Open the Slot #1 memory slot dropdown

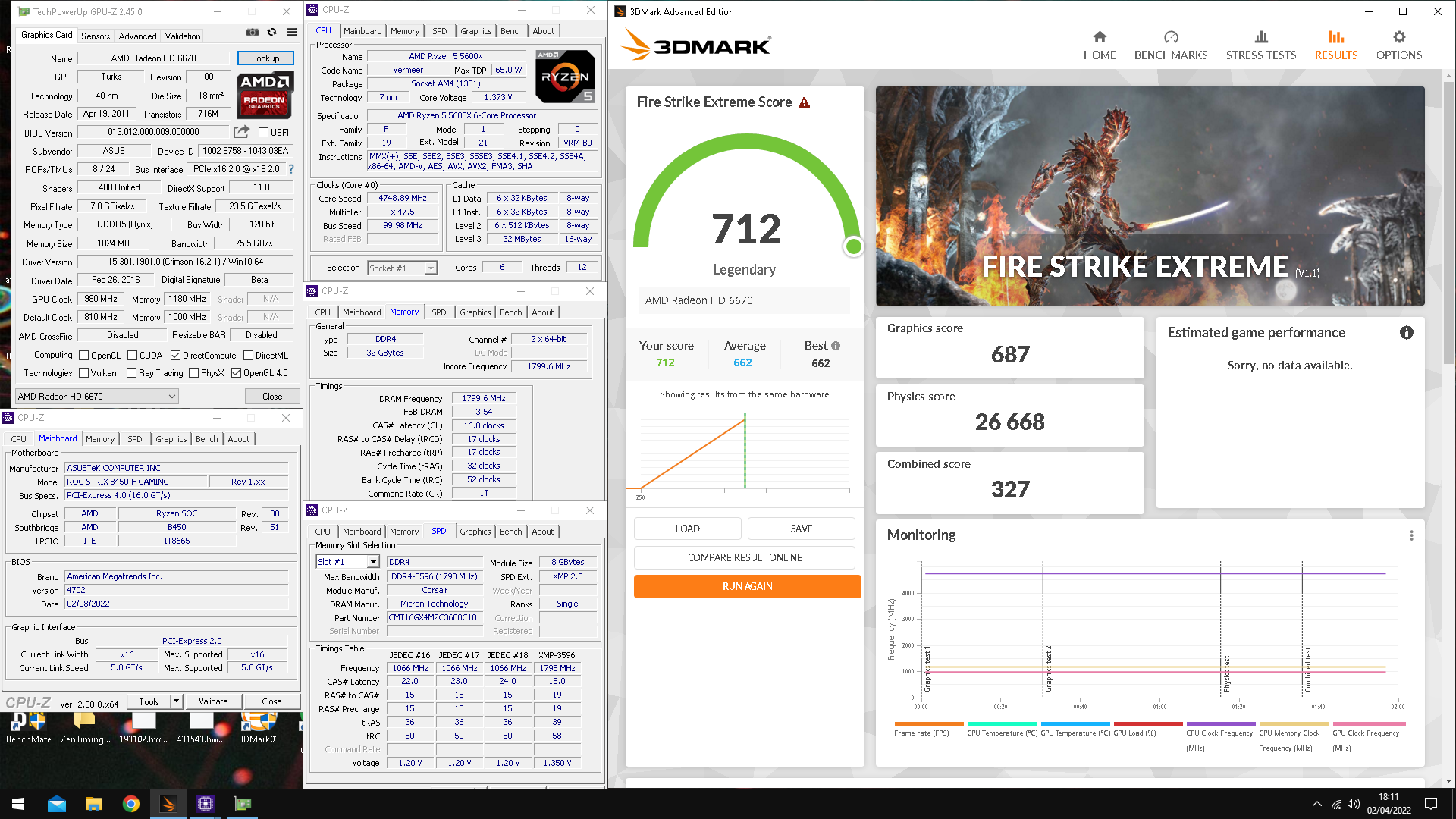(x=347, y=562)
